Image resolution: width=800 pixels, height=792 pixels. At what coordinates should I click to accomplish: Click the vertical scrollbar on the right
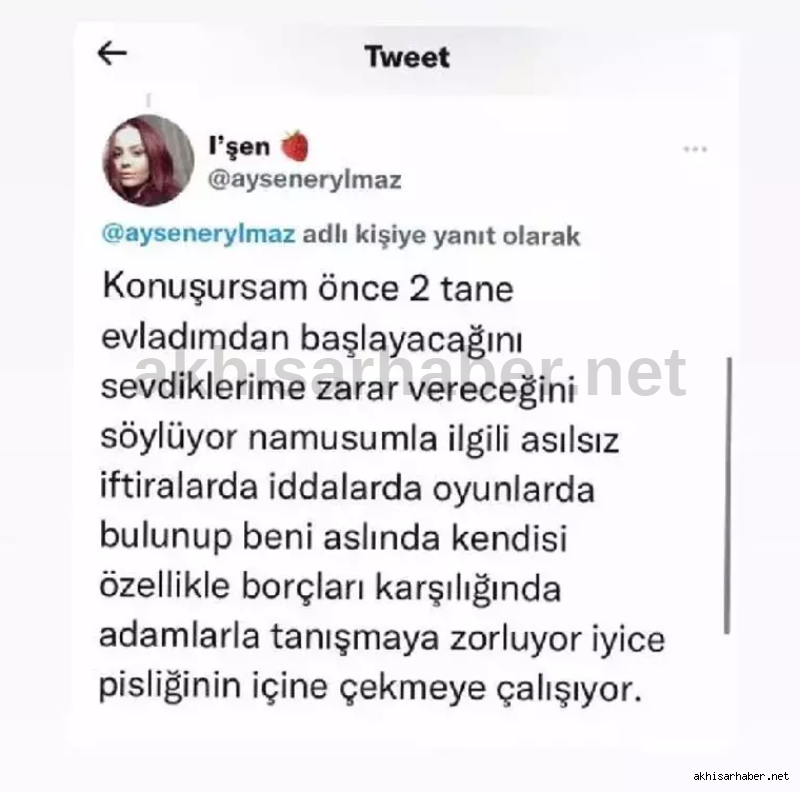click(728, 496)
